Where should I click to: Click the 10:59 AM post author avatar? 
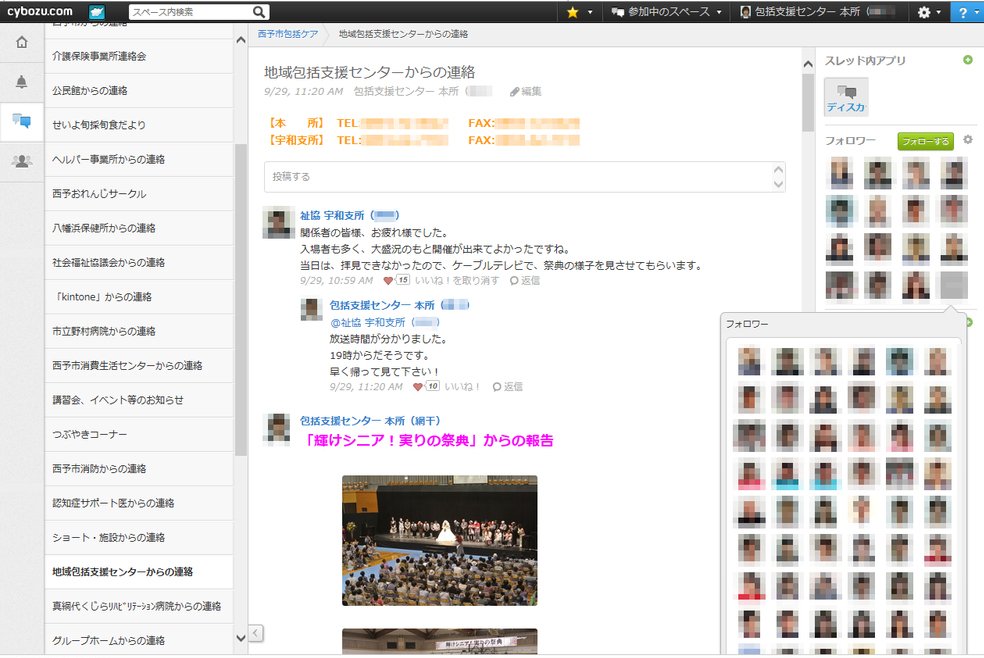[278, 223]
